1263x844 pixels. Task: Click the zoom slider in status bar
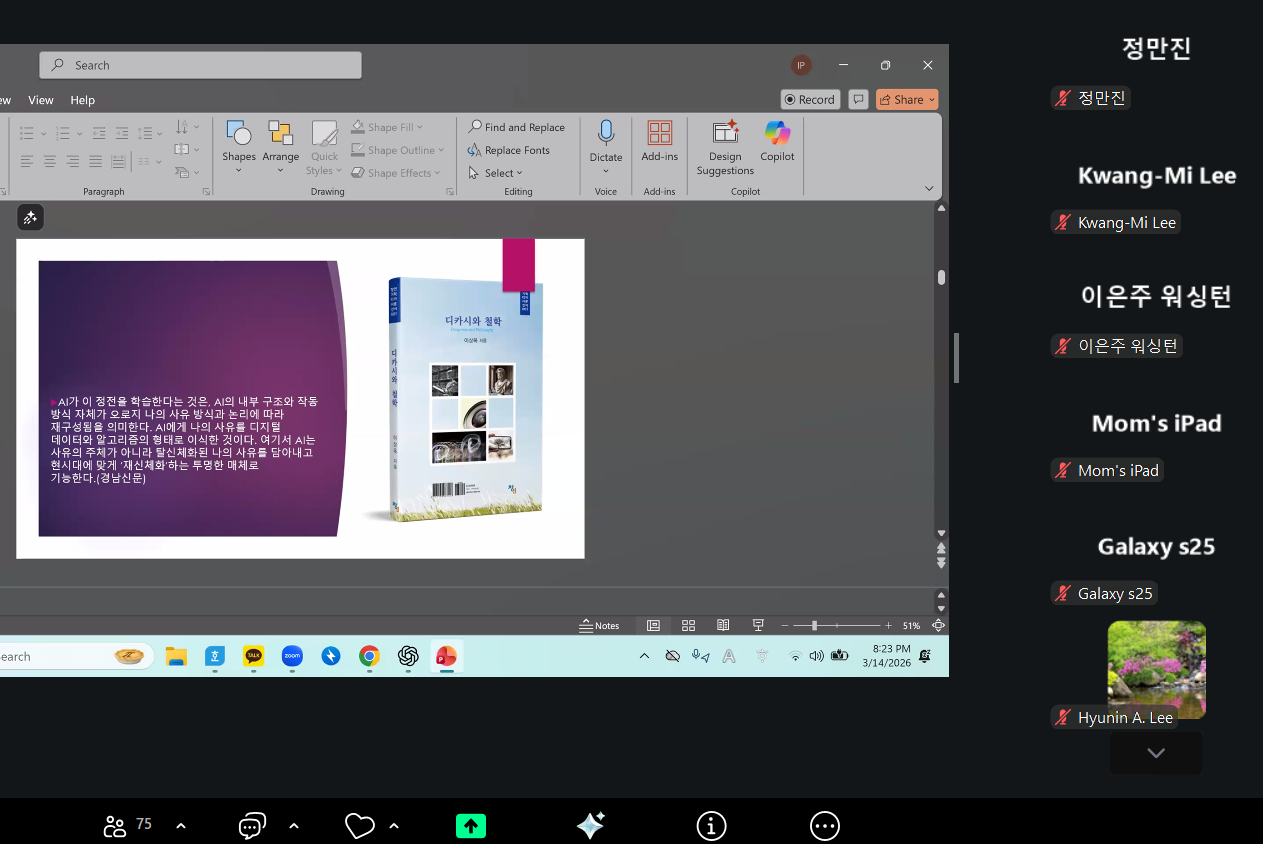[x=815, y=625]
